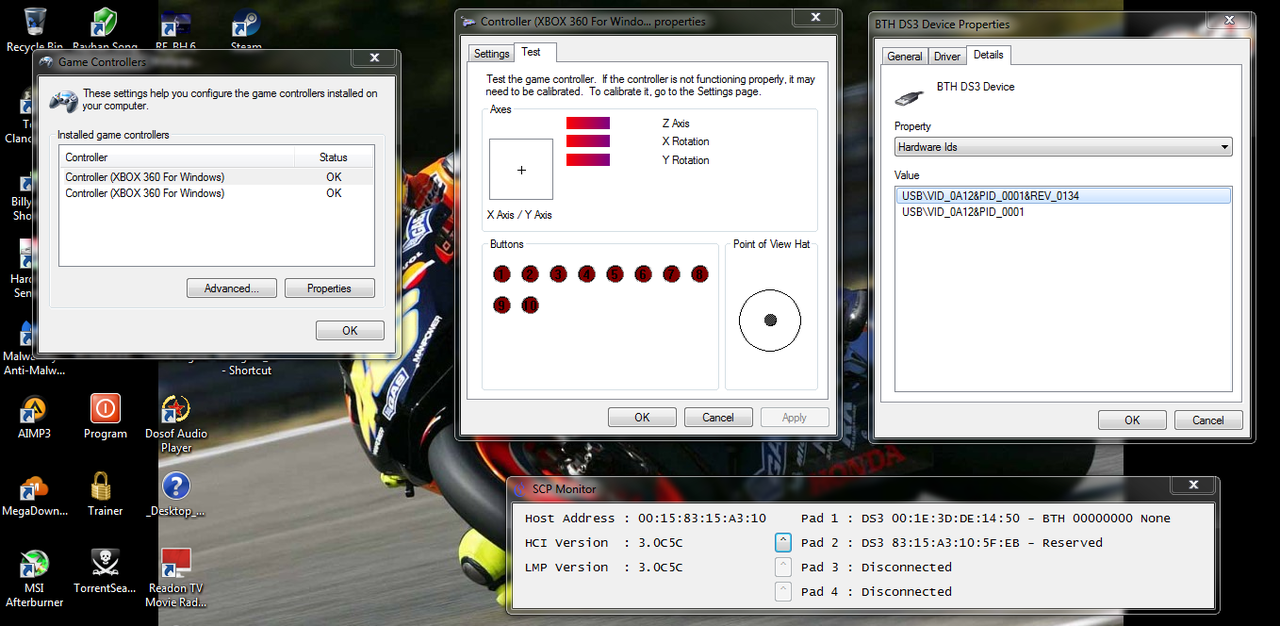
Task: Open the Driver tab in BTH DS3 properties
Action: (x=946, y=56)
